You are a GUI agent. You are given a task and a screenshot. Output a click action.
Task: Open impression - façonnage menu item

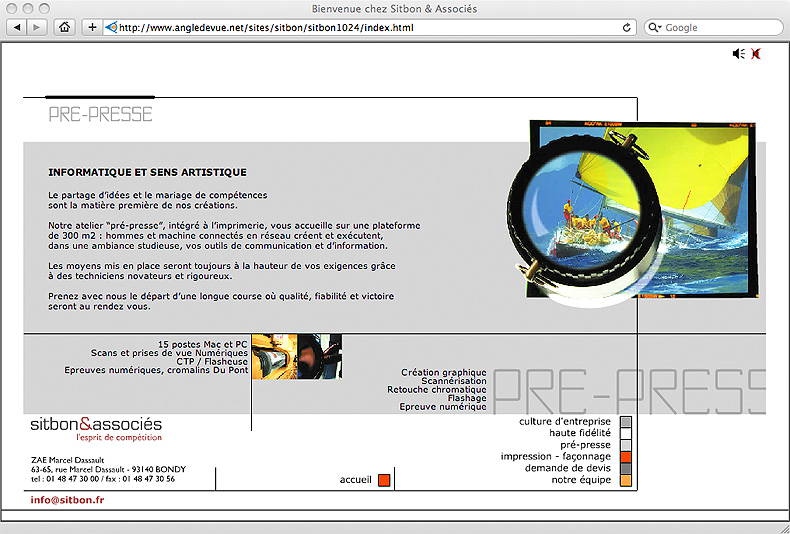[x=555, y=456]
